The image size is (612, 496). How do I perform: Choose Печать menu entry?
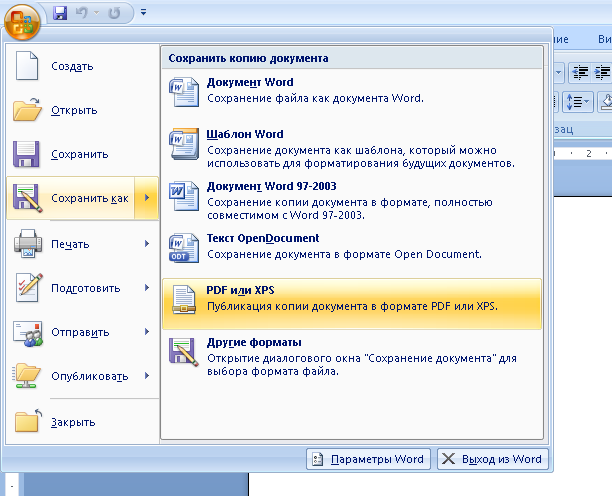point(82,244)
